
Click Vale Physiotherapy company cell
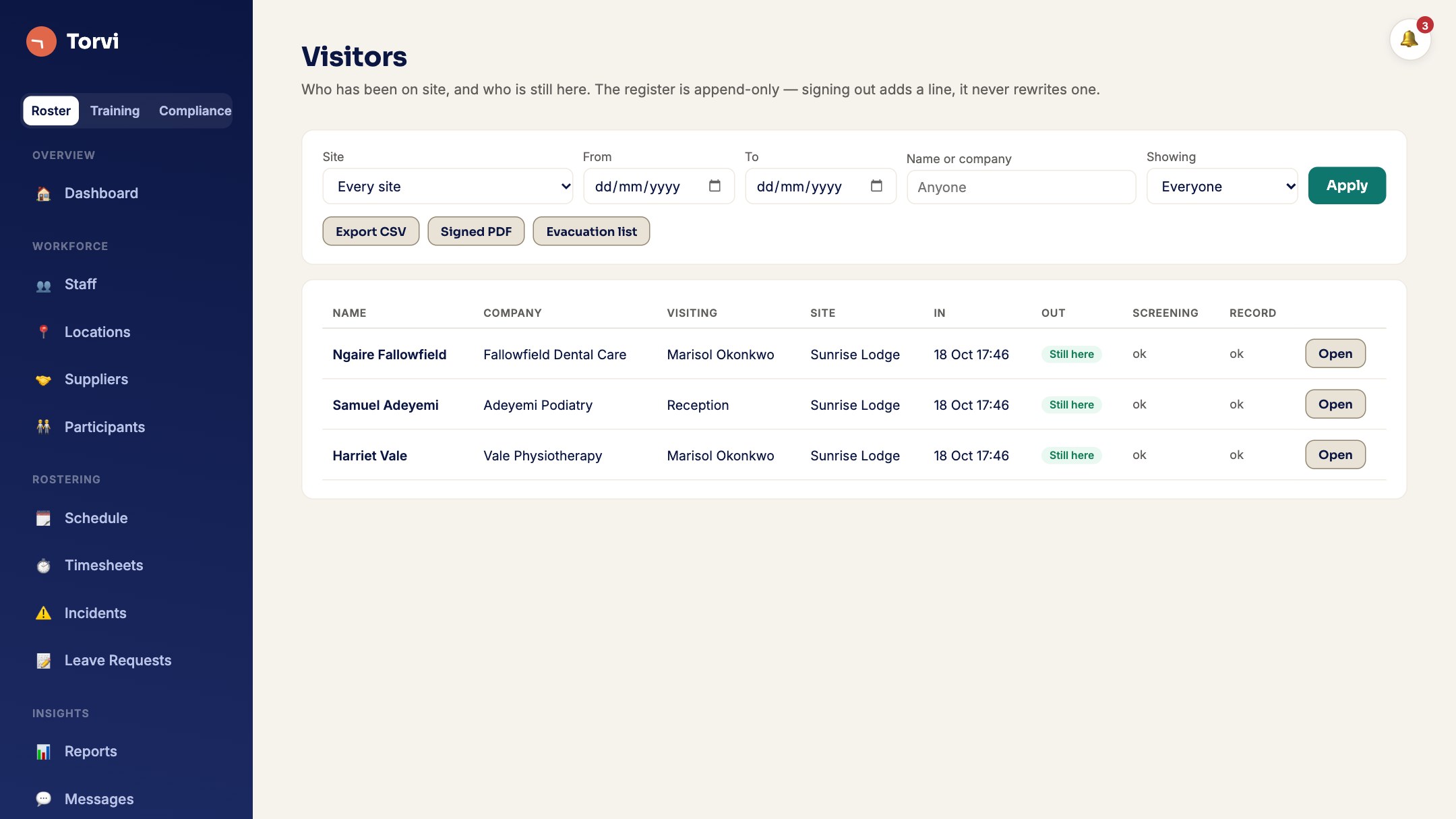tap(543, 456)
